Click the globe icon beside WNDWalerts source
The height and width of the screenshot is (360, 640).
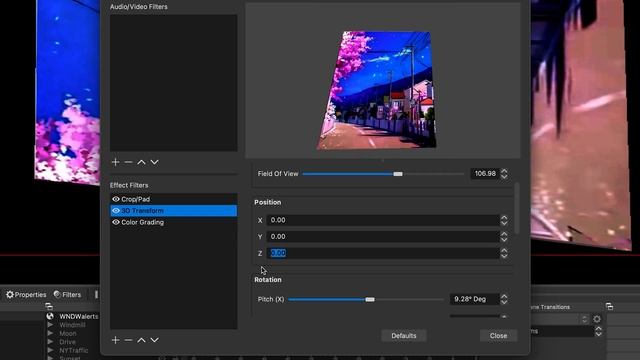[x=50, y=316]
